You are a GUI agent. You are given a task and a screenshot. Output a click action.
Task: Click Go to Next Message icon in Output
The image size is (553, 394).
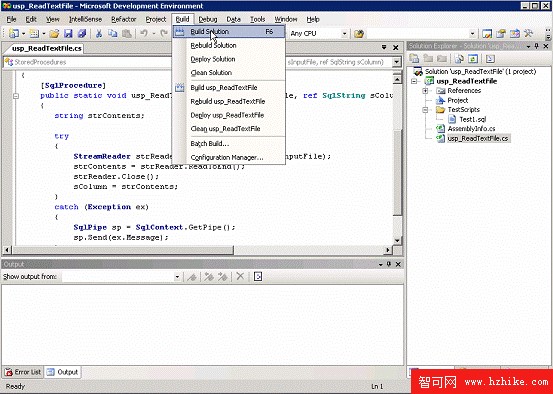click(222, 277)
